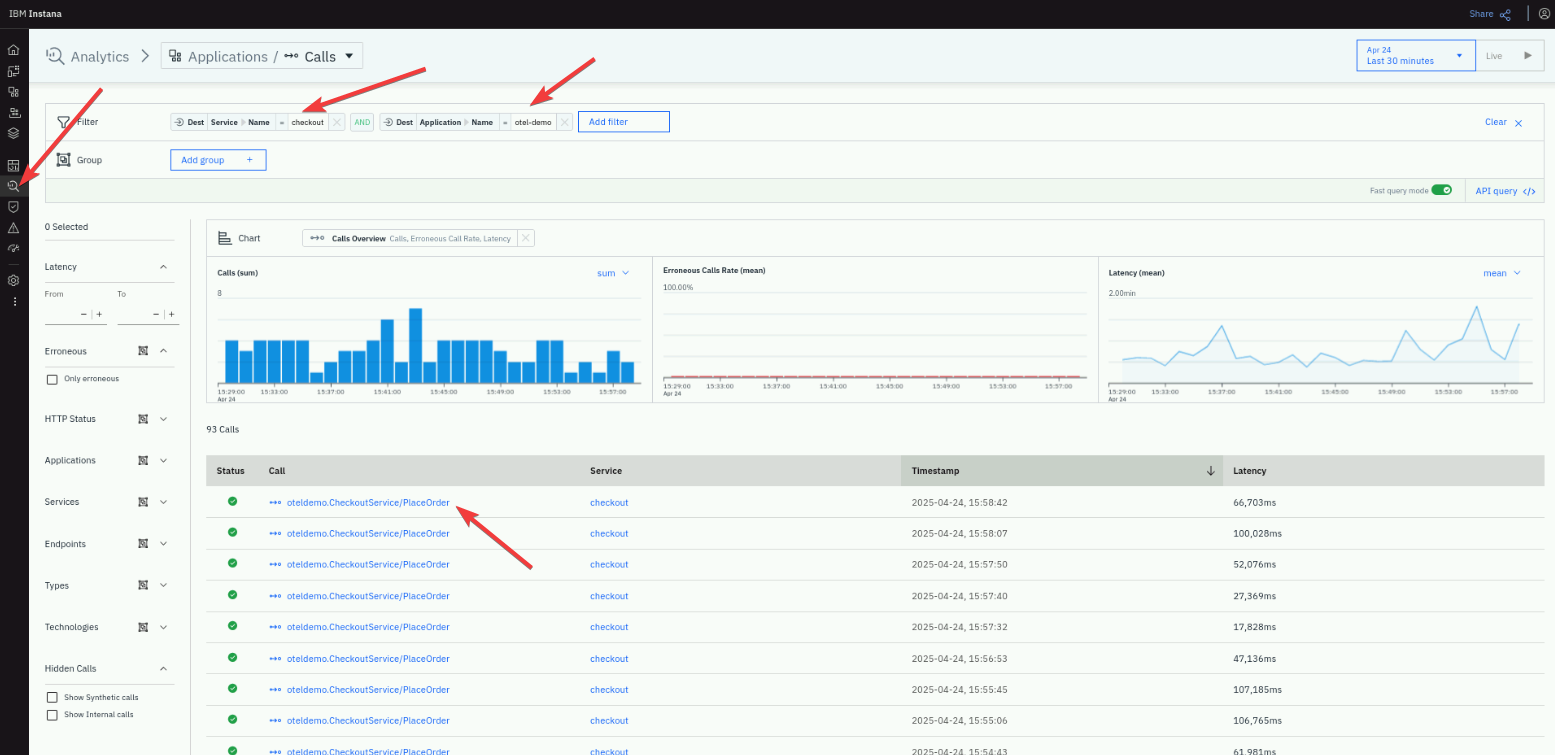Screen dimensions: 1555x755
Task: Check the Only erroneous checkbox
Action: click(x=52, y=379)
